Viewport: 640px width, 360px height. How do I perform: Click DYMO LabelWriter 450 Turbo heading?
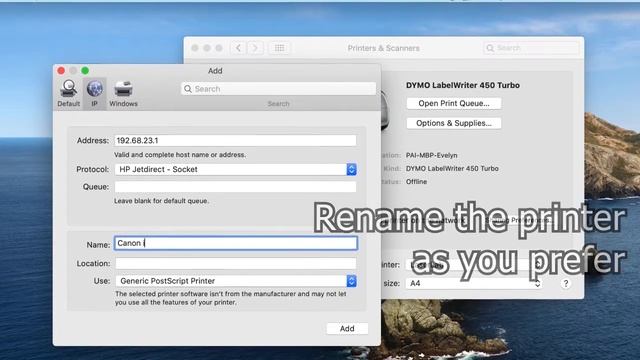point(462,85)
